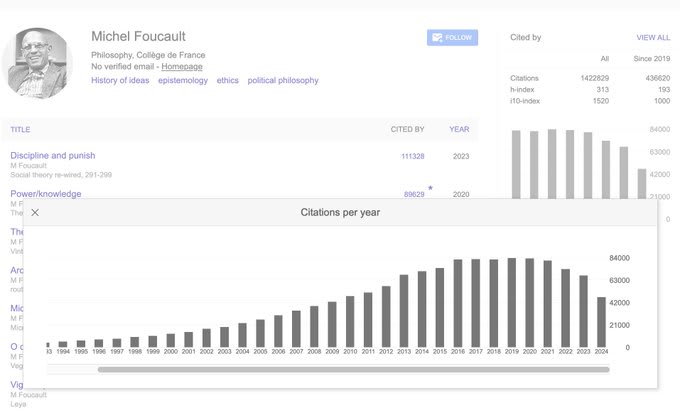Click the envelope icon on Follow button
680x413 pixels.
coord(436,38)
